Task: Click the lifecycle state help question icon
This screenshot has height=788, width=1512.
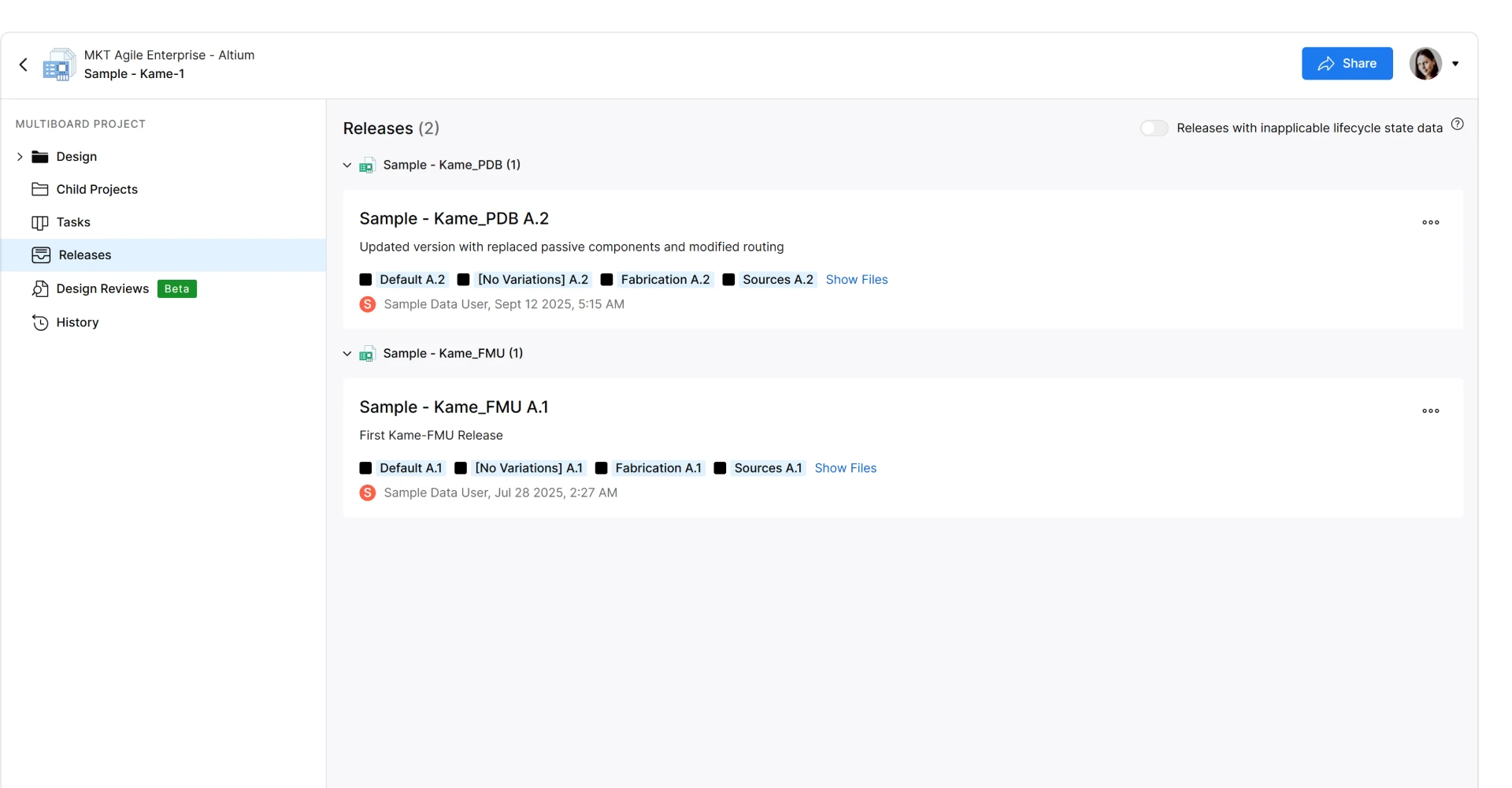Action: point(1458,124)
